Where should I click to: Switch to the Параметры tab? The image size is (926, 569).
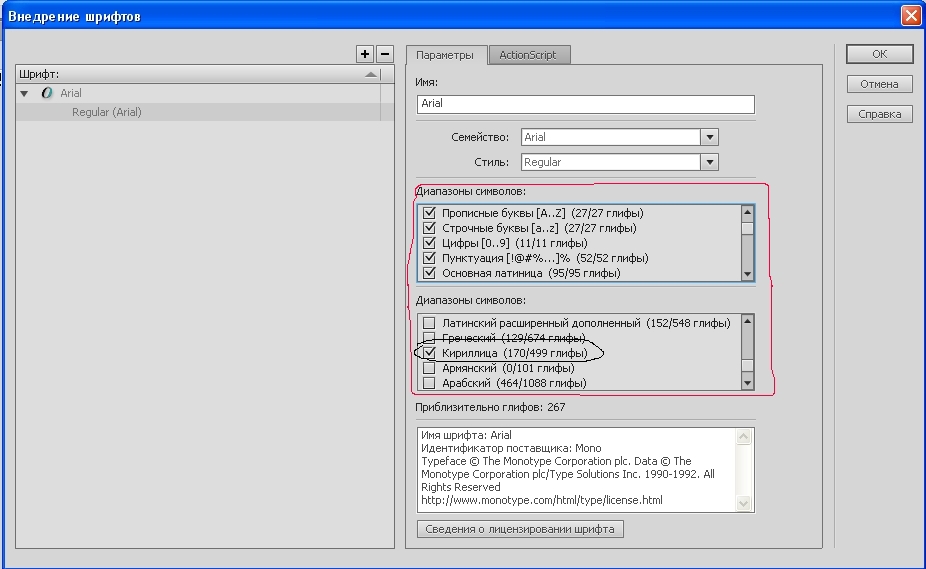(x=445, y=55)
